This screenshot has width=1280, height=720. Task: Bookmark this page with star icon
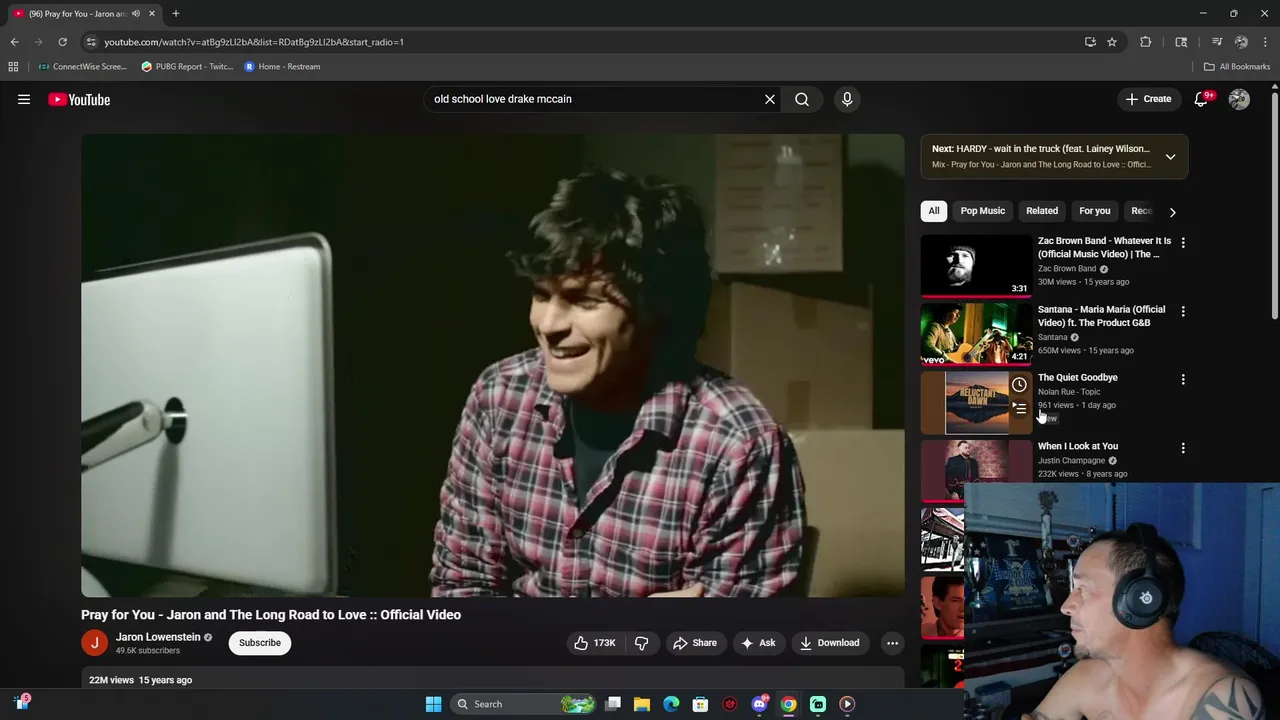1112,42
